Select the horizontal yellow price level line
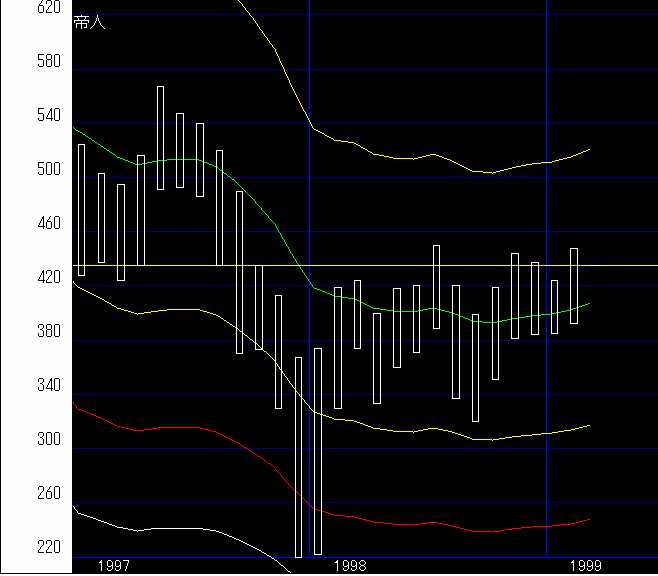This screenshot has height=576, width=658. [x=620, y=265]
